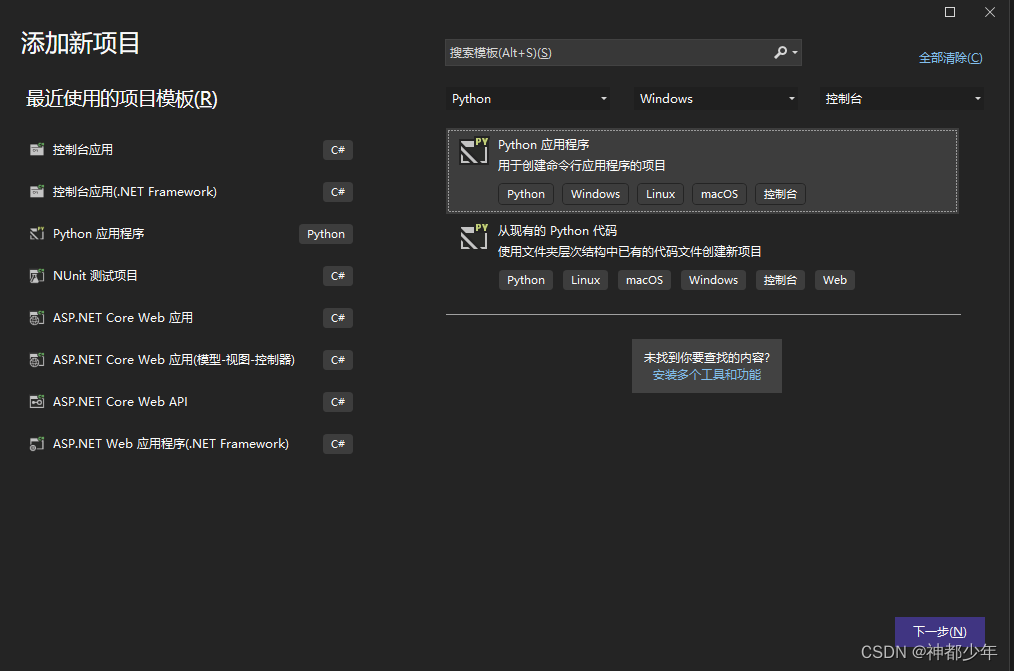Choose the recent template ASP.NET Core Web 应用
This screenshot has width=1014, height=671.
[189, 317]
